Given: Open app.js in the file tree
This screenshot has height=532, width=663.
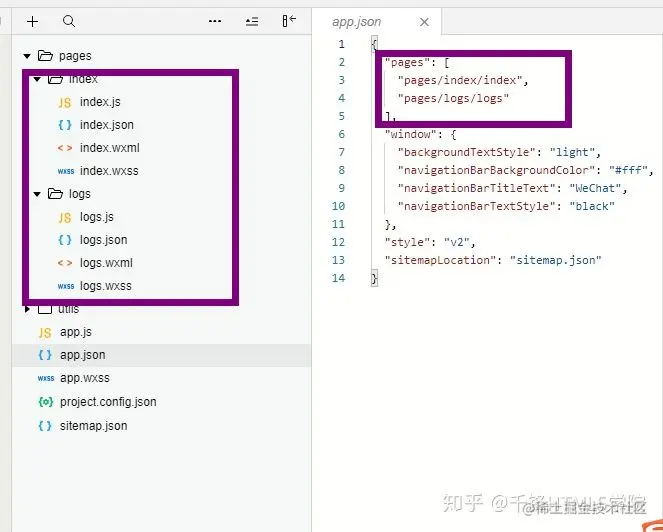Looking at the screenshot, I should coord(76,332).
